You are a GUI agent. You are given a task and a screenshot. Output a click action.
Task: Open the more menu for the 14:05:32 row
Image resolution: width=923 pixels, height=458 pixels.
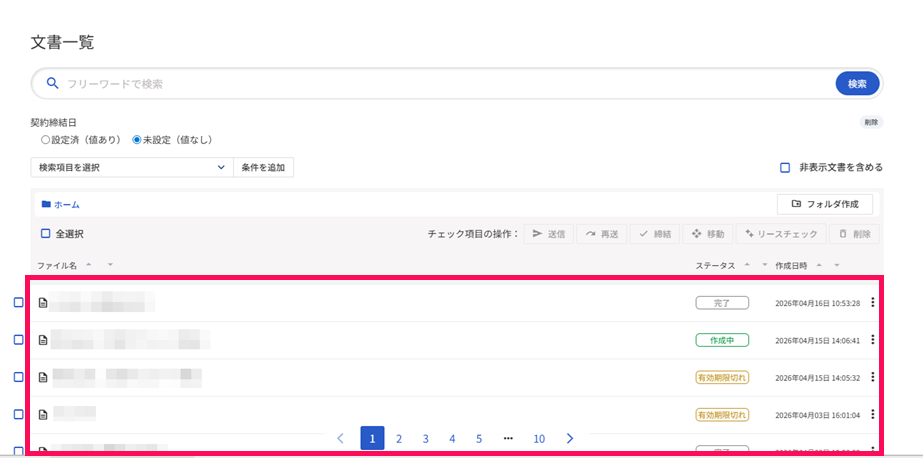(872, 377)
